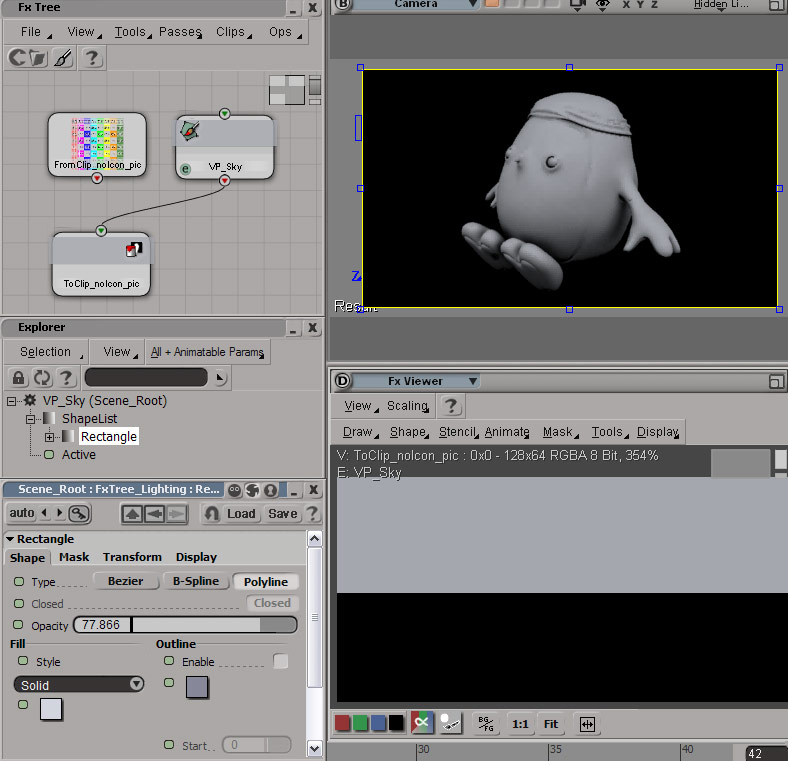Click the two-eyed focus icon in property editor title
The image size is (788, 761).
[234, 490]
